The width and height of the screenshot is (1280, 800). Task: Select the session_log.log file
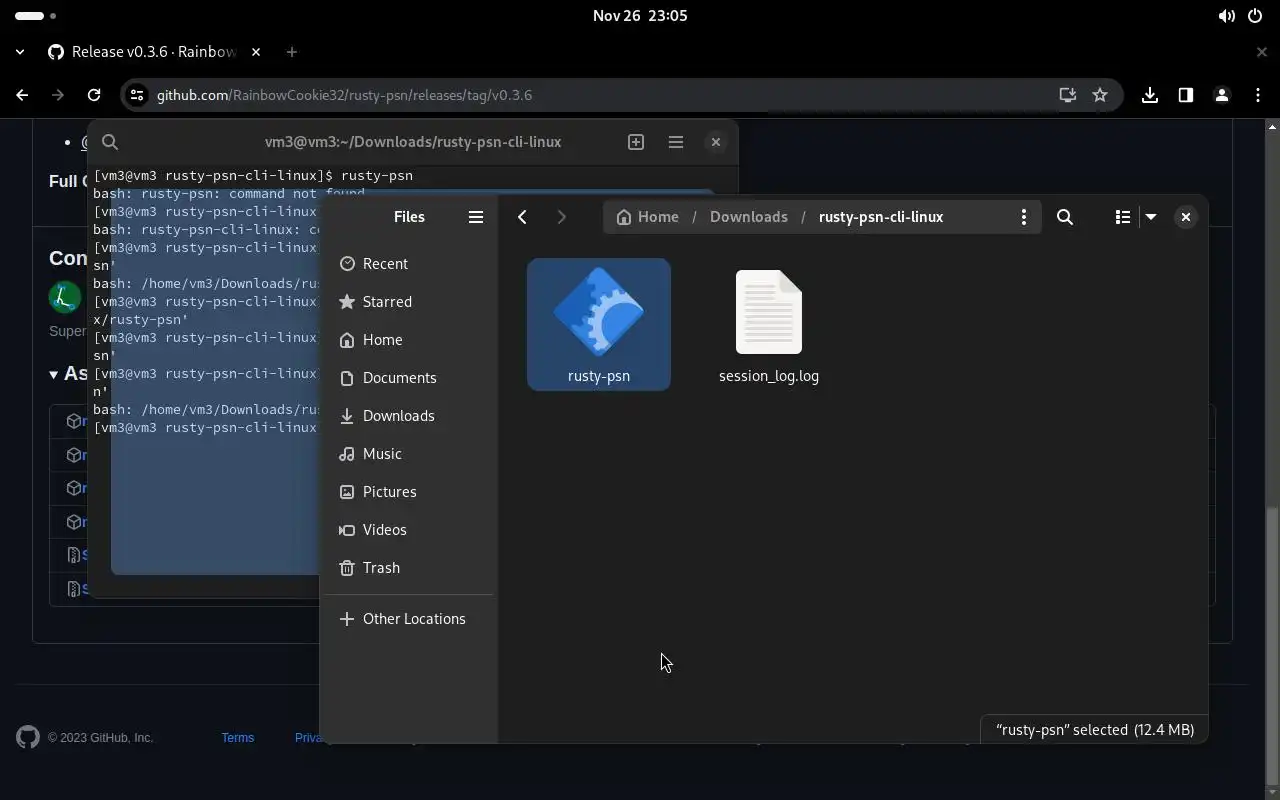point(769,326)
